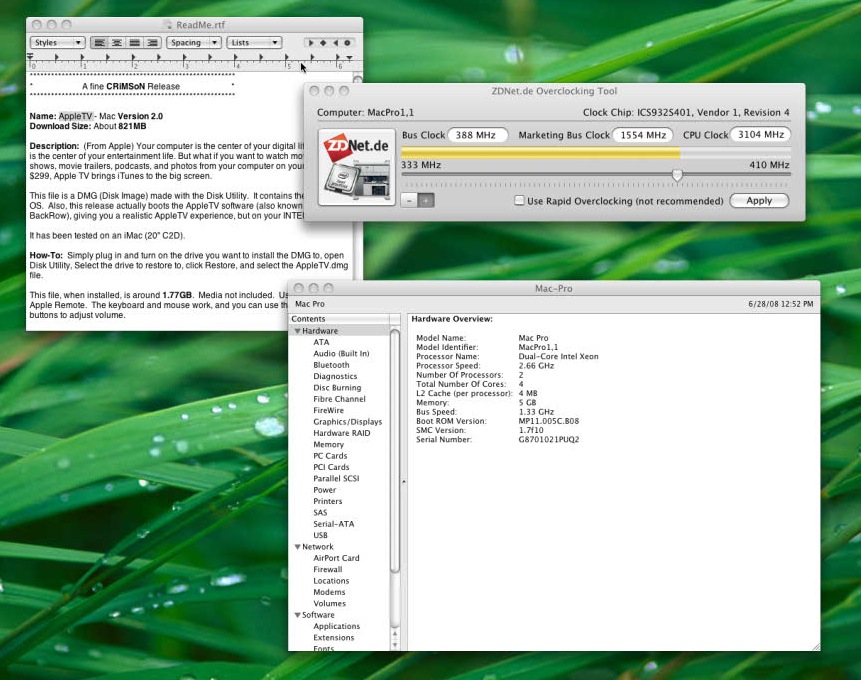Click the Contents scrollbar down arrow

point(395,645)
